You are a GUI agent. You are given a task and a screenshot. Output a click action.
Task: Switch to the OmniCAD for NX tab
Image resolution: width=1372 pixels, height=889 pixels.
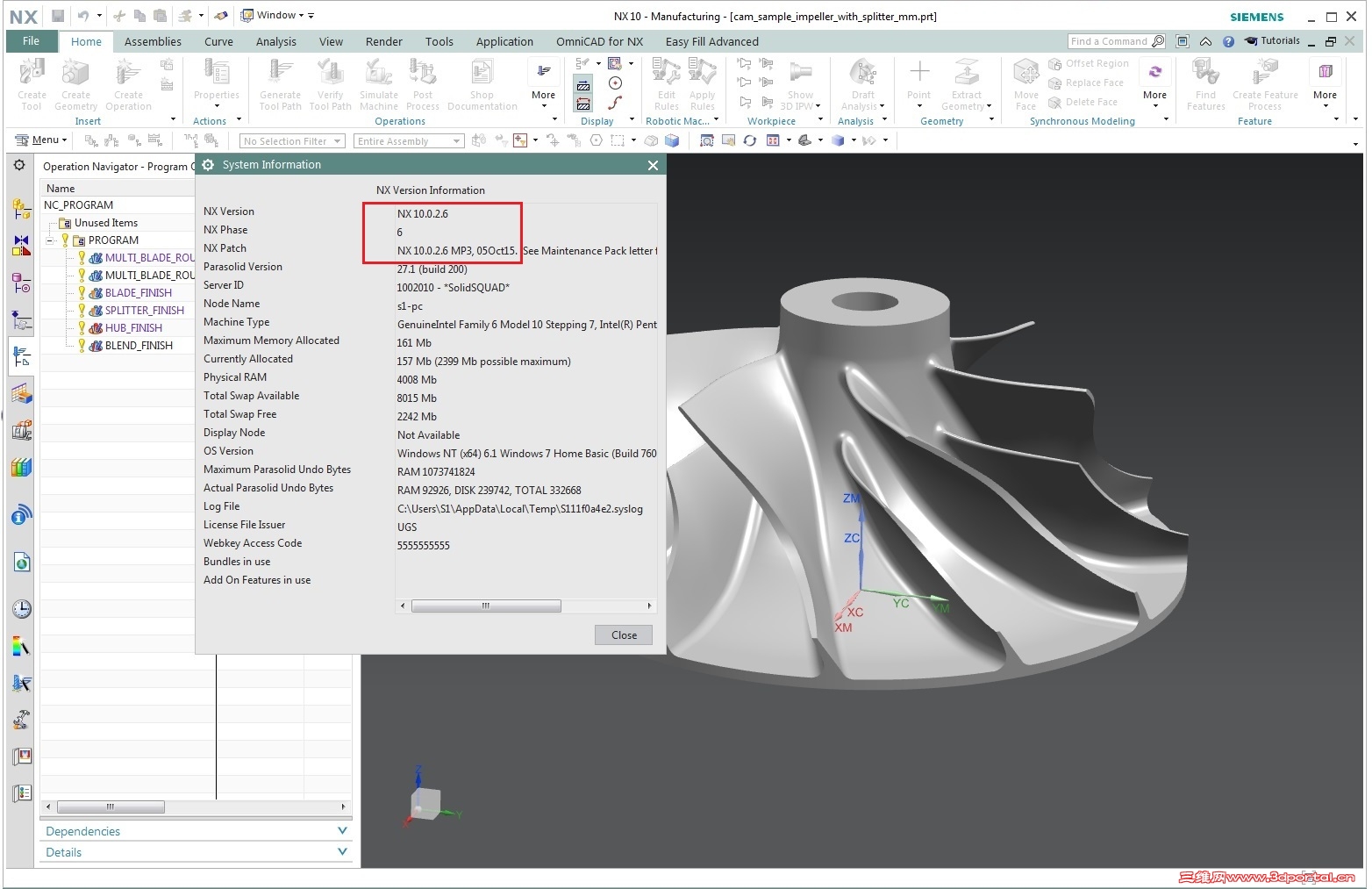click(x=600, y=41)
